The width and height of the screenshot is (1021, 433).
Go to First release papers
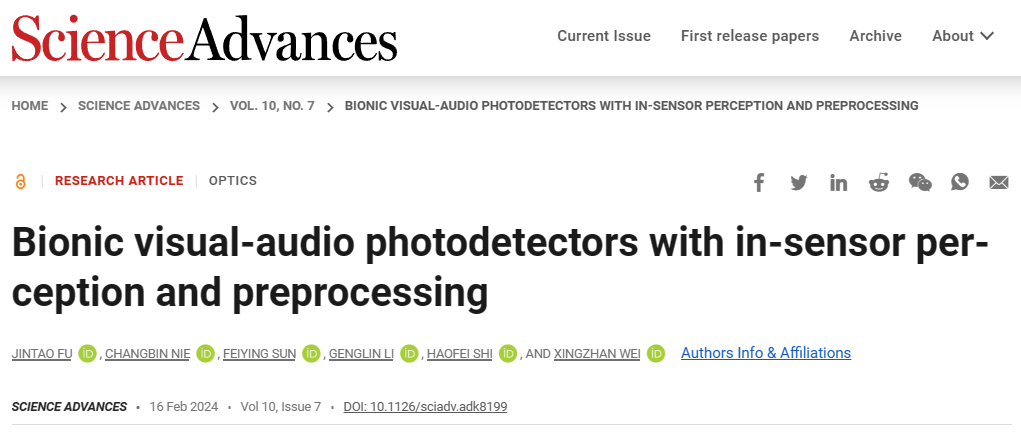pyautogui.click(x=750, y=36)
